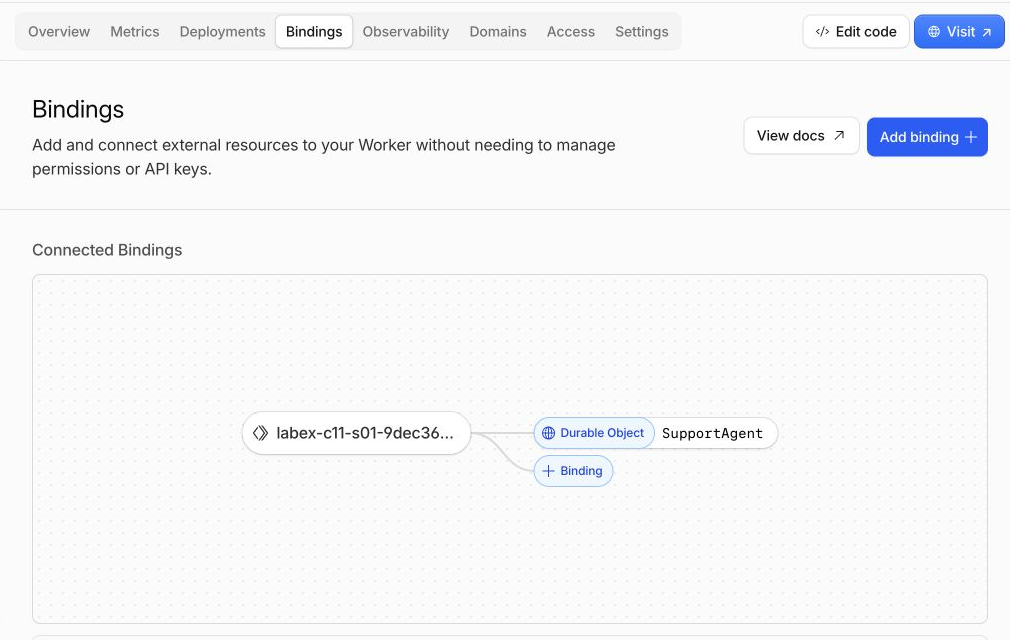This screenshot has width=1010, height=640.
Task: Select the SupportAgent binding name
Action: tap(712, 433)
